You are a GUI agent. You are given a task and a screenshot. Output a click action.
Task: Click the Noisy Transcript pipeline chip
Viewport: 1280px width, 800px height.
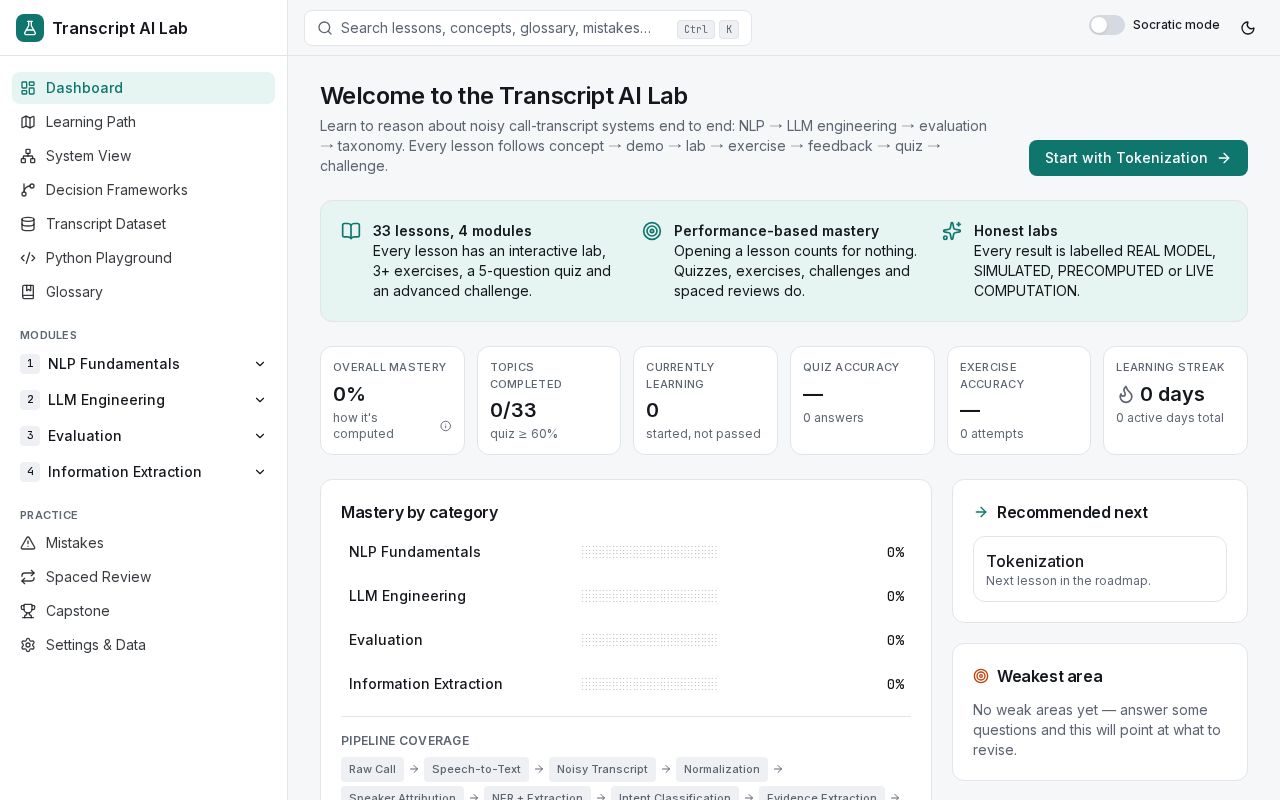602,769
